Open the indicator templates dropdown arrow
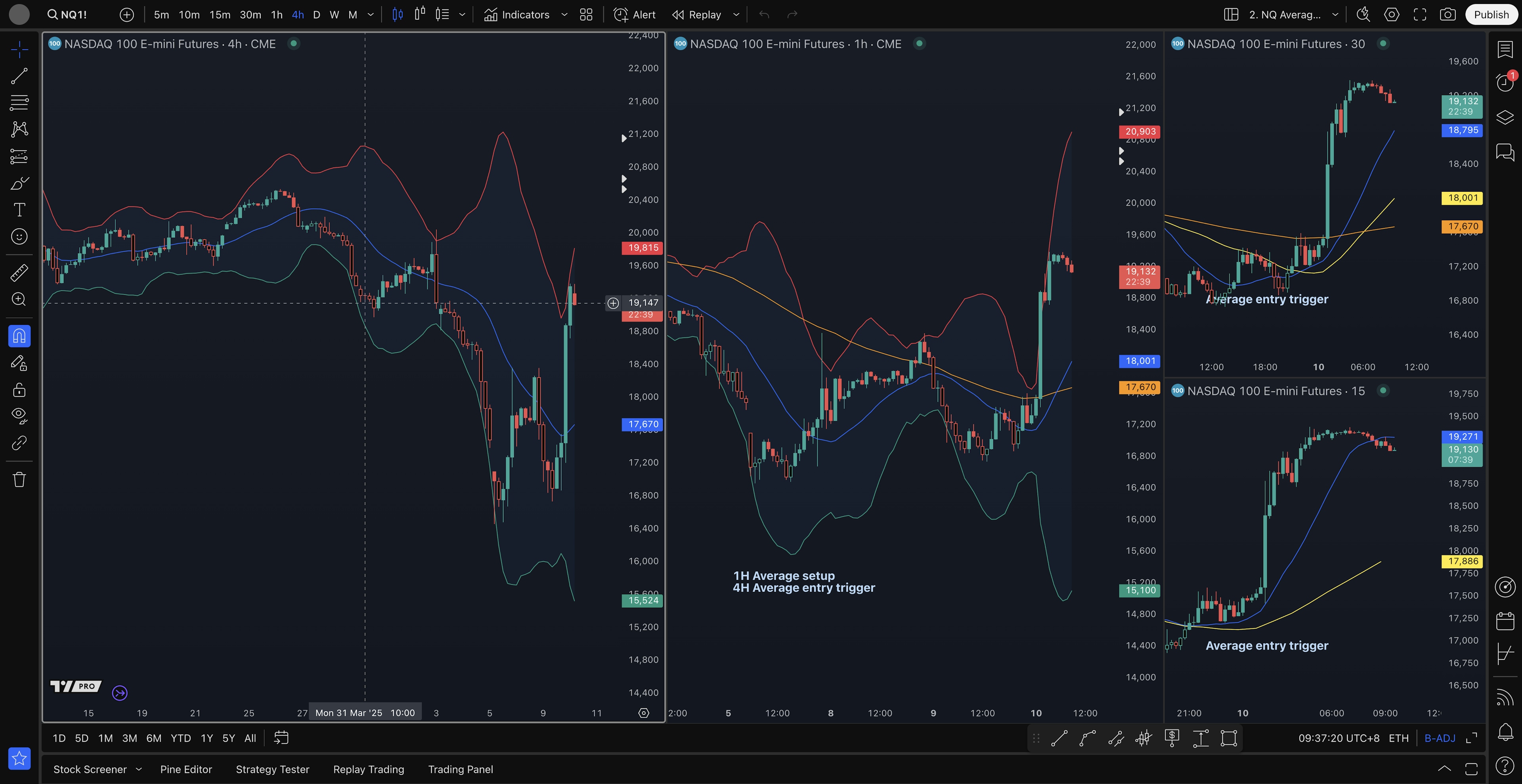1522x784 pixels. pyautogui.click(x=564, y=14)
